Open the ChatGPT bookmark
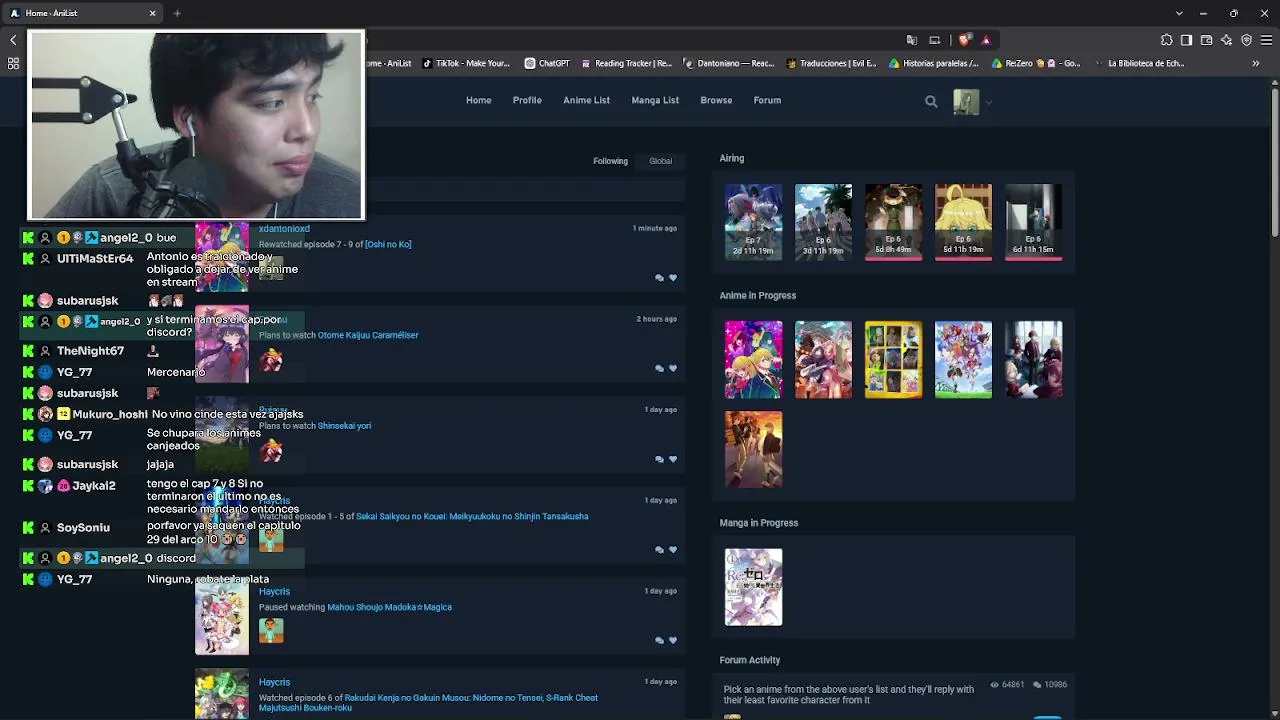1280x720 pixels. [x=547, y=63]
